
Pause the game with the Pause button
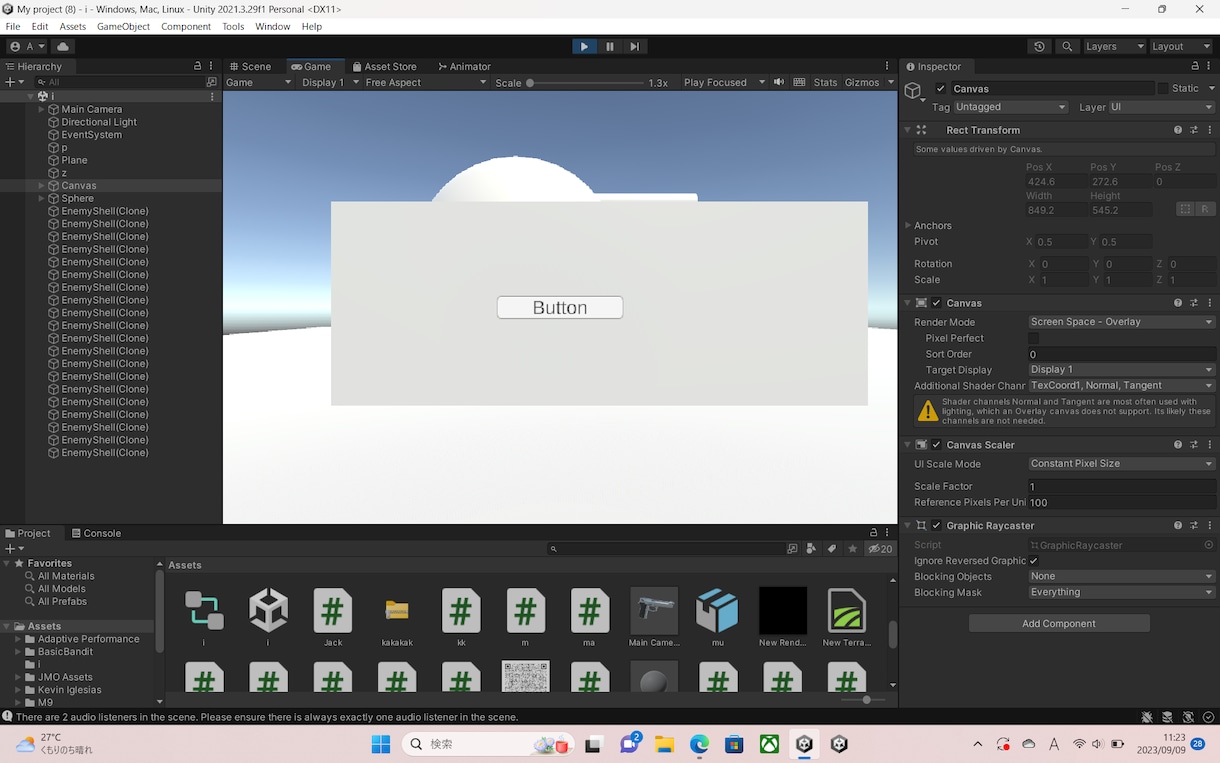click(x=610, y=46)
